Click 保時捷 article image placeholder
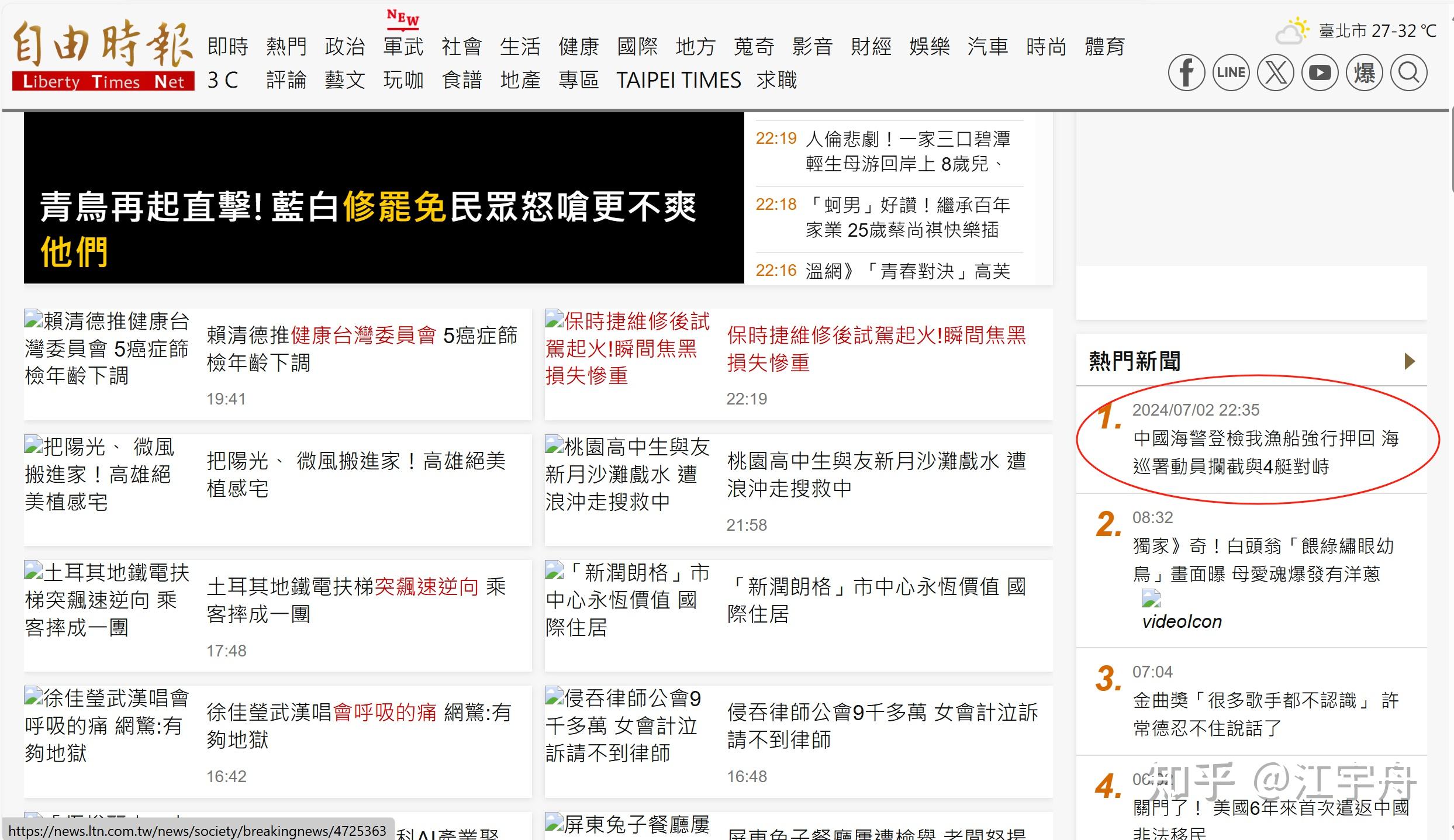 point(628,348)
